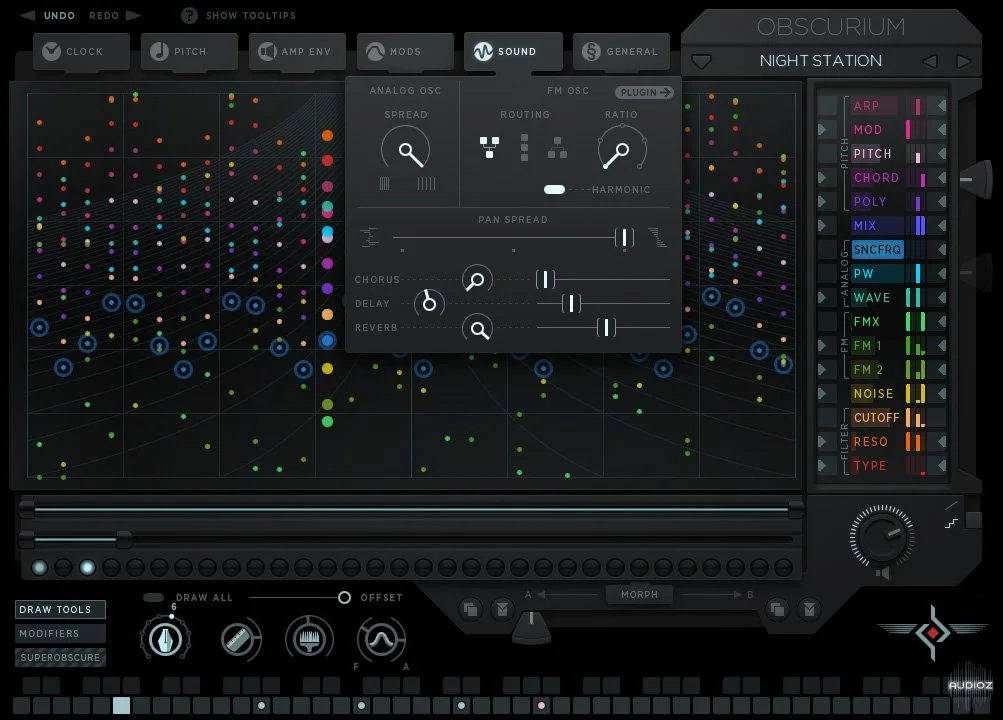Click the Plugin arrow button in FM OSC

644,93
